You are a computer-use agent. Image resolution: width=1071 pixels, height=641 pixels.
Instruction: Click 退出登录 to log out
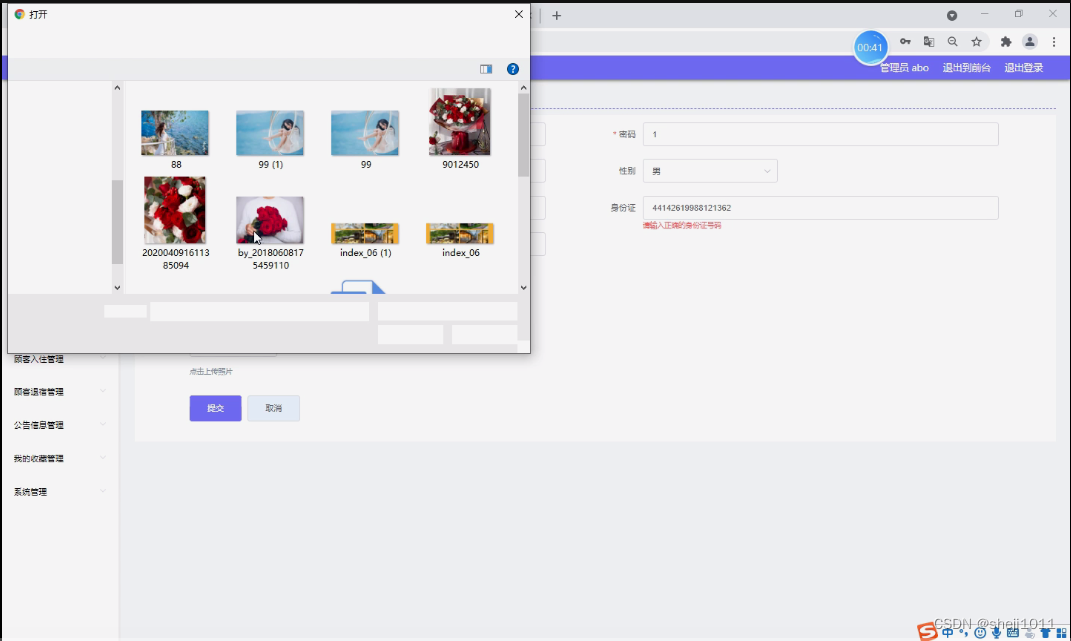tap(1023, 68)
